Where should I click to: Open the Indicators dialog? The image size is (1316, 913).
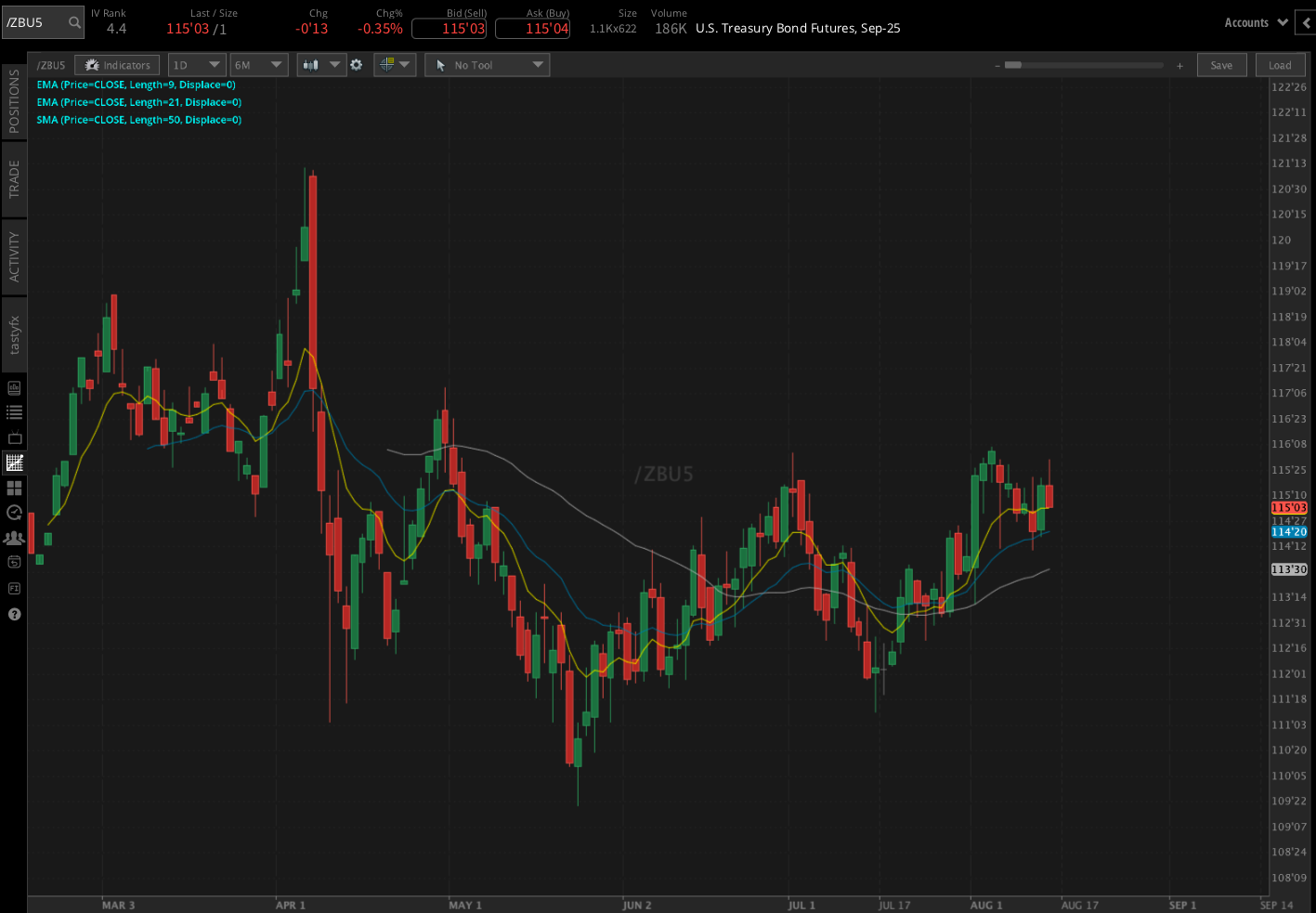117,64
